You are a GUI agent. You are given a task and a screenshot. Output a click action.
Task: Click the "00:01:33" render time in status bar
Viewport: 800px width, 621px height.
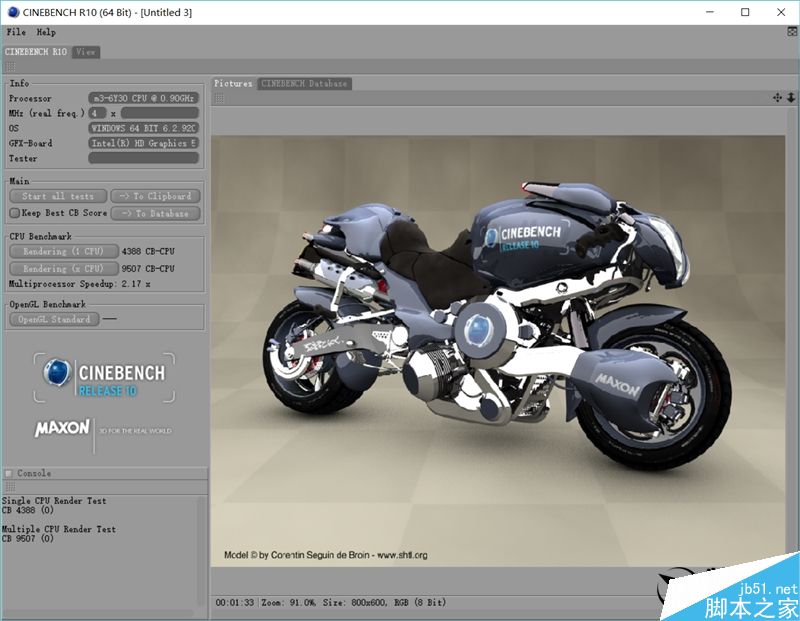click(235, 603)
